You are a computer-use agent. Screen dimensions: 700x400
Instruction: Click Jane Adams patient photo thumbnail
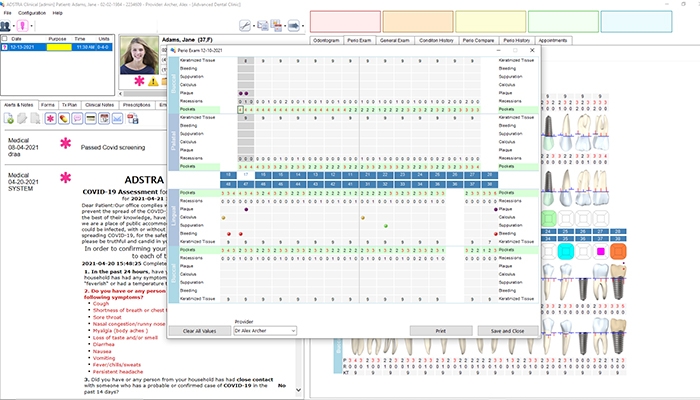point(139,55)
